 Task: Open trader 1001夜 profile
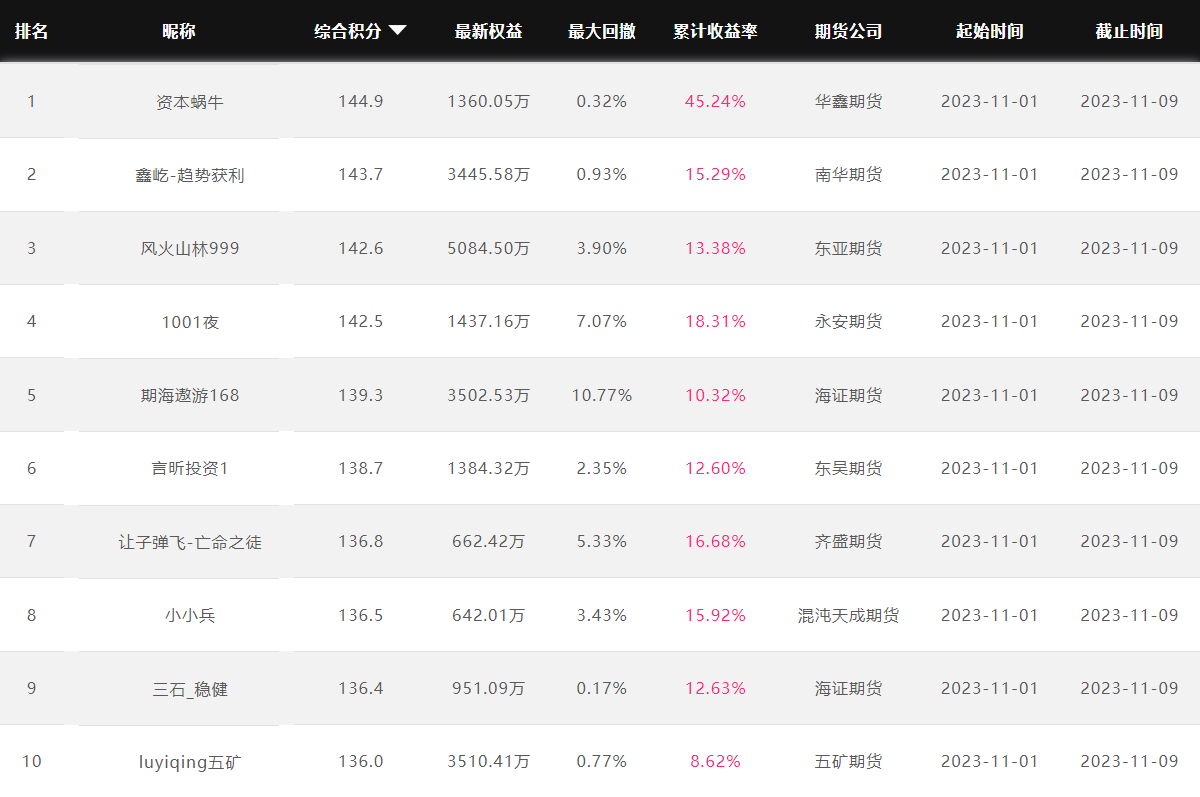pyautogui.click(x=190, y=322)
